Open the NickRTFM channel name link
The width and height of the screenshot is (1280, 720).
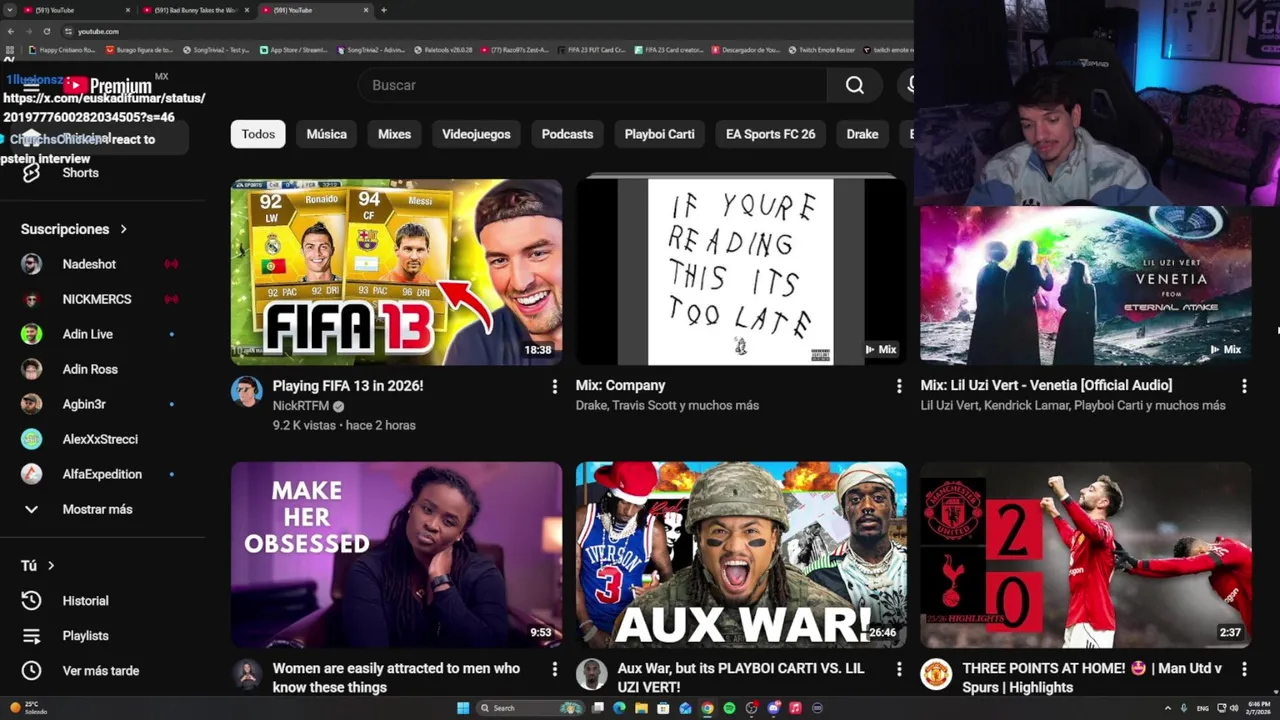click(301, 406)
